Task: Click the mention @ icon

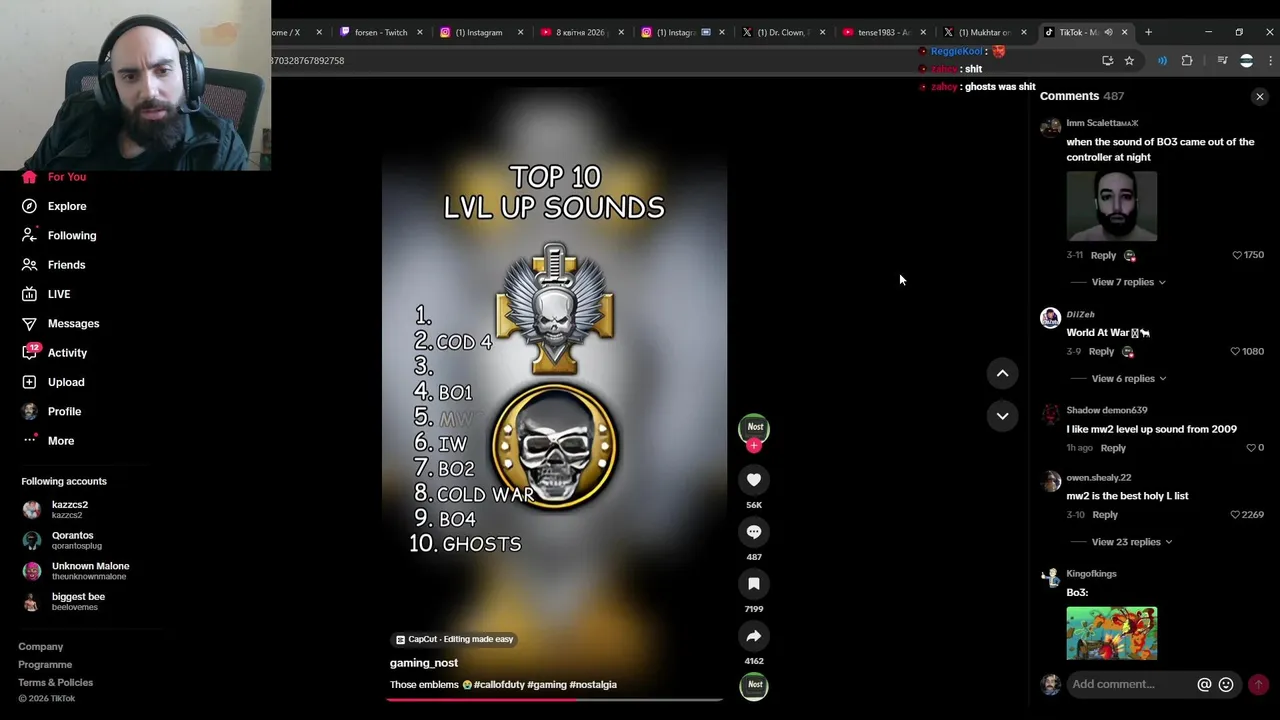Action: pos(1204,685)
